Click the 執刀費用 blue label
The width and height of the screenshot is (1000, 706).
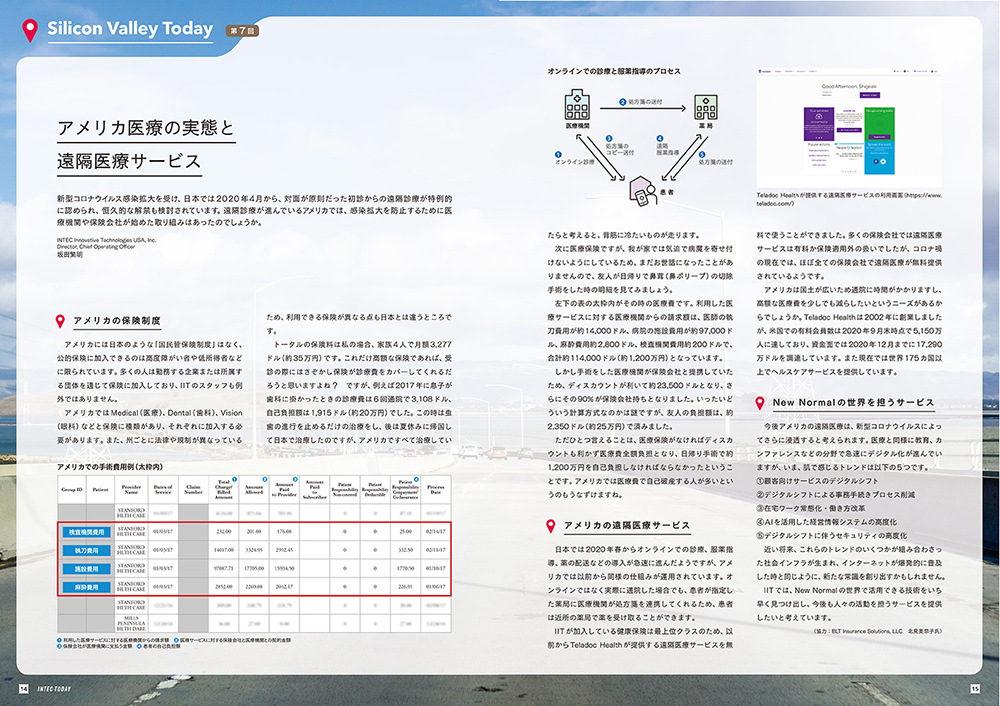coord(86,550)
